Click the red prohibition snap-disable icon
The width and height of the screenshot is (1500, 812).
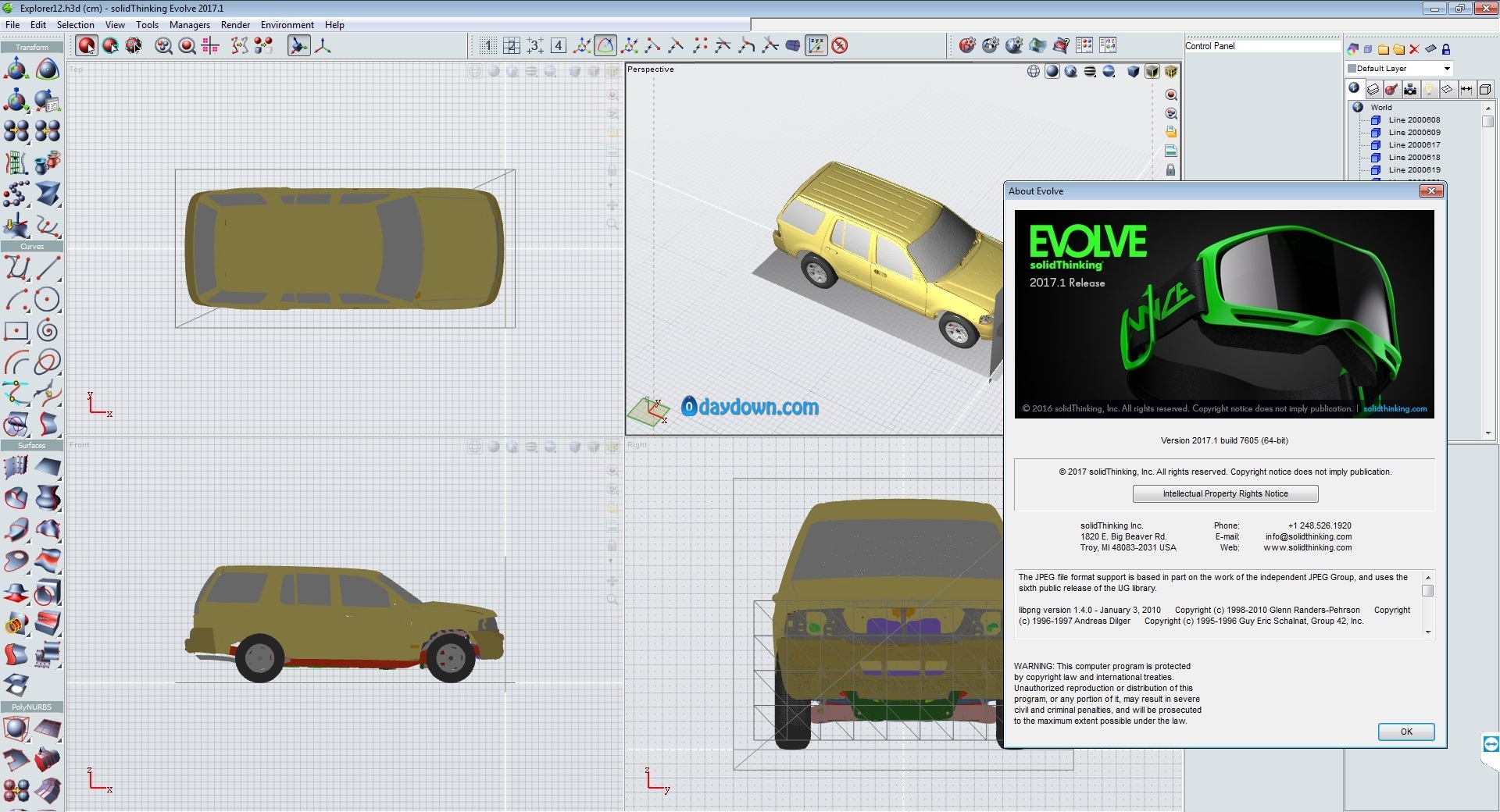pyautogui.click(x=840, y=46)
